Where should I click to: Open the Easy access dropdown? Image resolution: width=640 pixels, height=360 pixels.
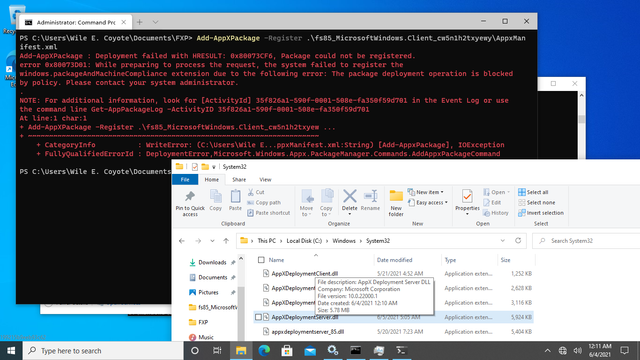(x=427, y=202)
